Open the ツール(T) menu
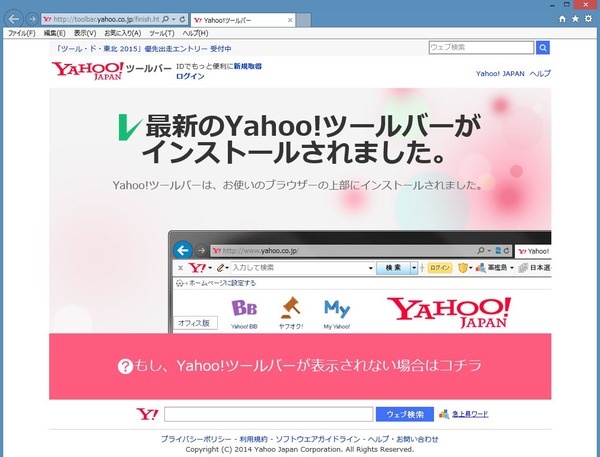The width and height of the screenshot is (600, 457). [161, 33]
